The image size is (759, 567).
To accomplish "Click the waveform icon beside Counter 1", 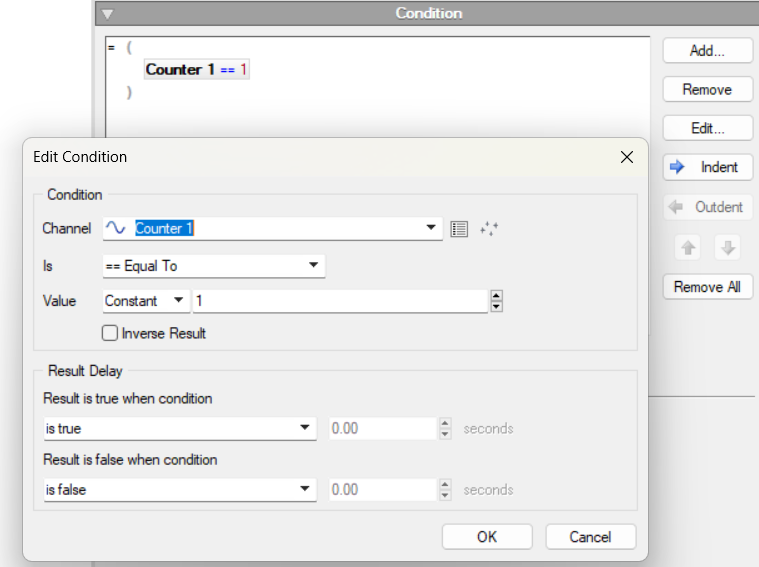I will [x=116, y=229].
